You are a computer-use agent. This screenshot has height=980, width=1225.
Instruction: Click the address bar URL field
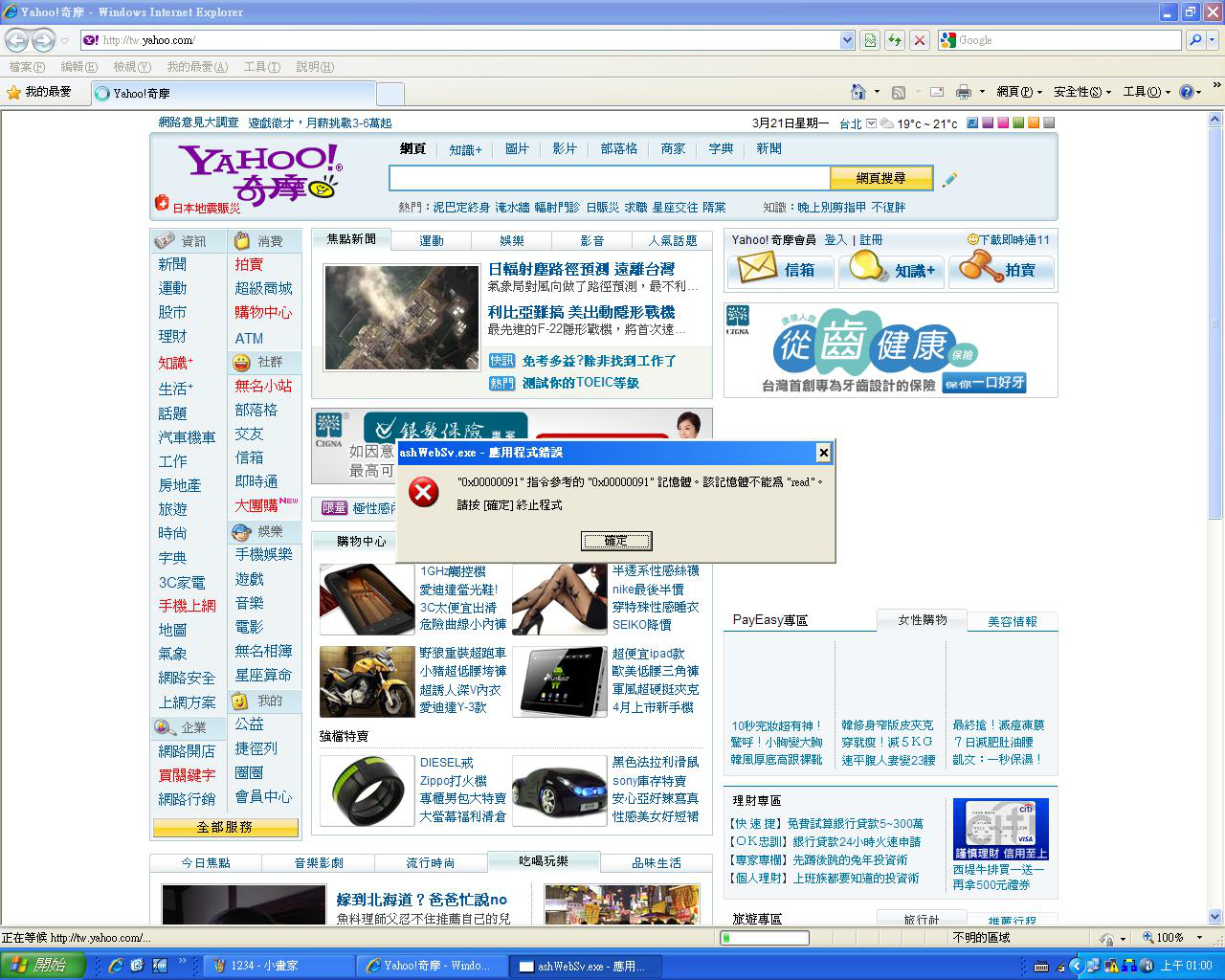coord(469,40)
